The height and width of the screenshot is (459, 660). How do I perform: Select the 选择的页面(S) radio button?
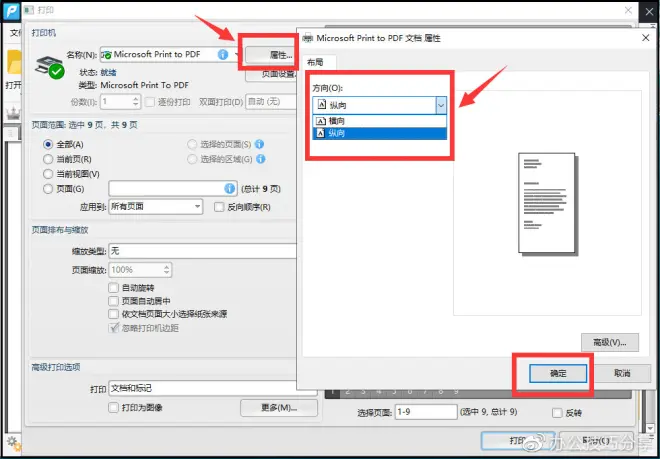pos(192,144)
